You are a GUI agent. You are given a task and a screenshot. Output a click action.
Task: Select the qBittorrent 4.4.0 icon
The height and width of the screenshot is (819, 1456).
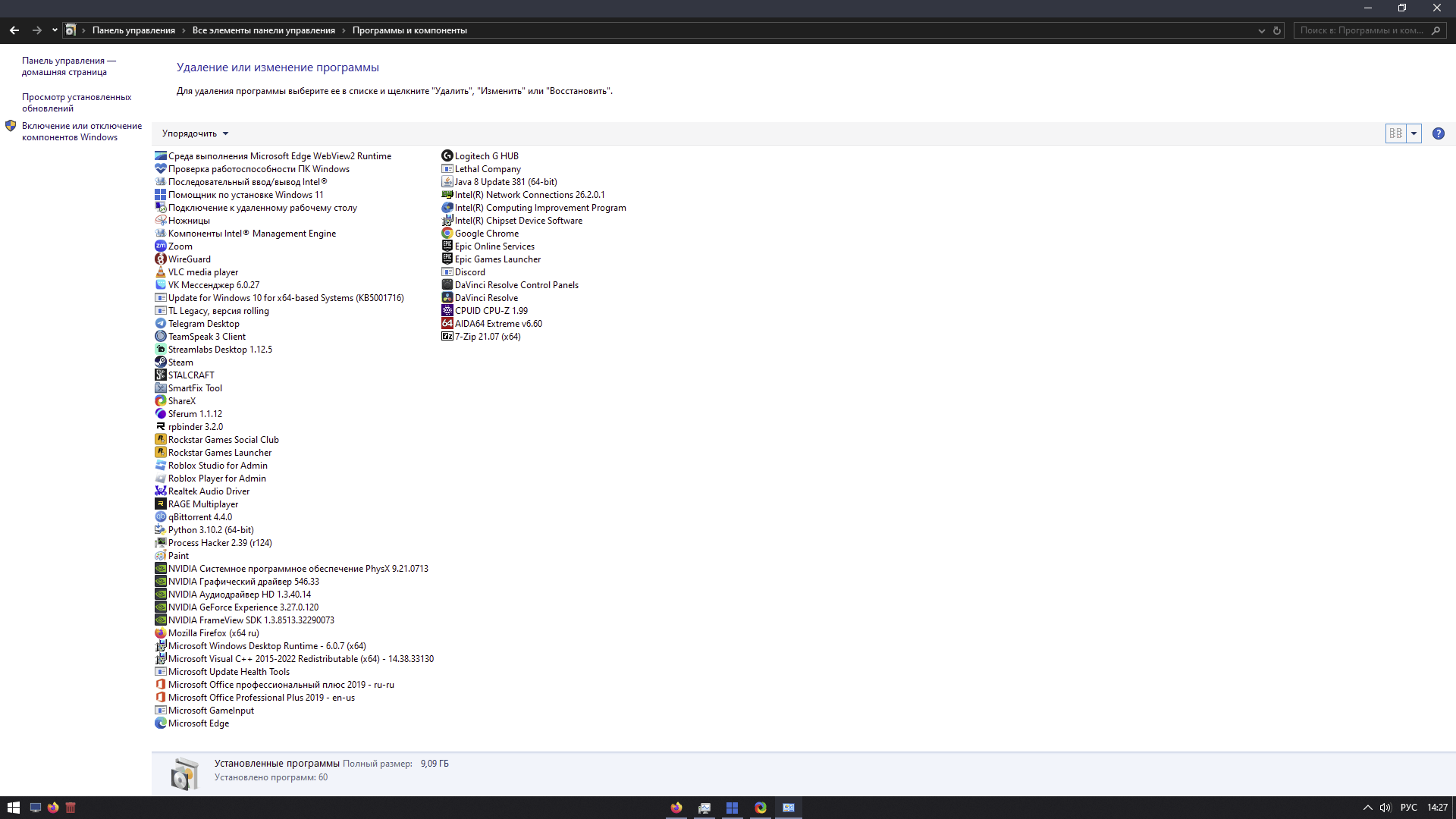click(160, 517)
